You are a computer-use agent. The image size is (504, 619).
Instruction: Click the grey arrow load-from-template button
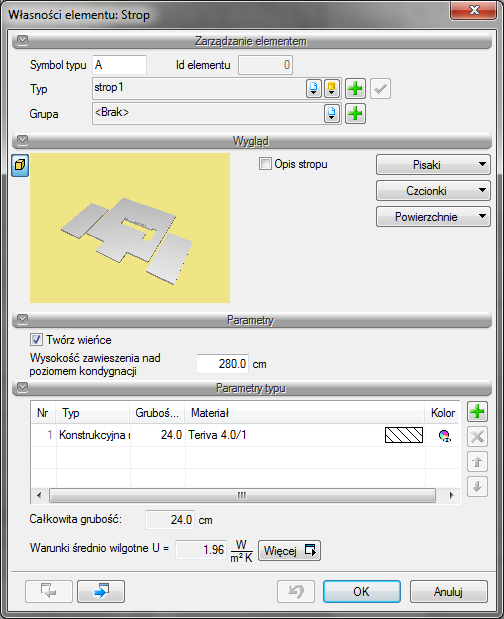(x=49, y=591)
